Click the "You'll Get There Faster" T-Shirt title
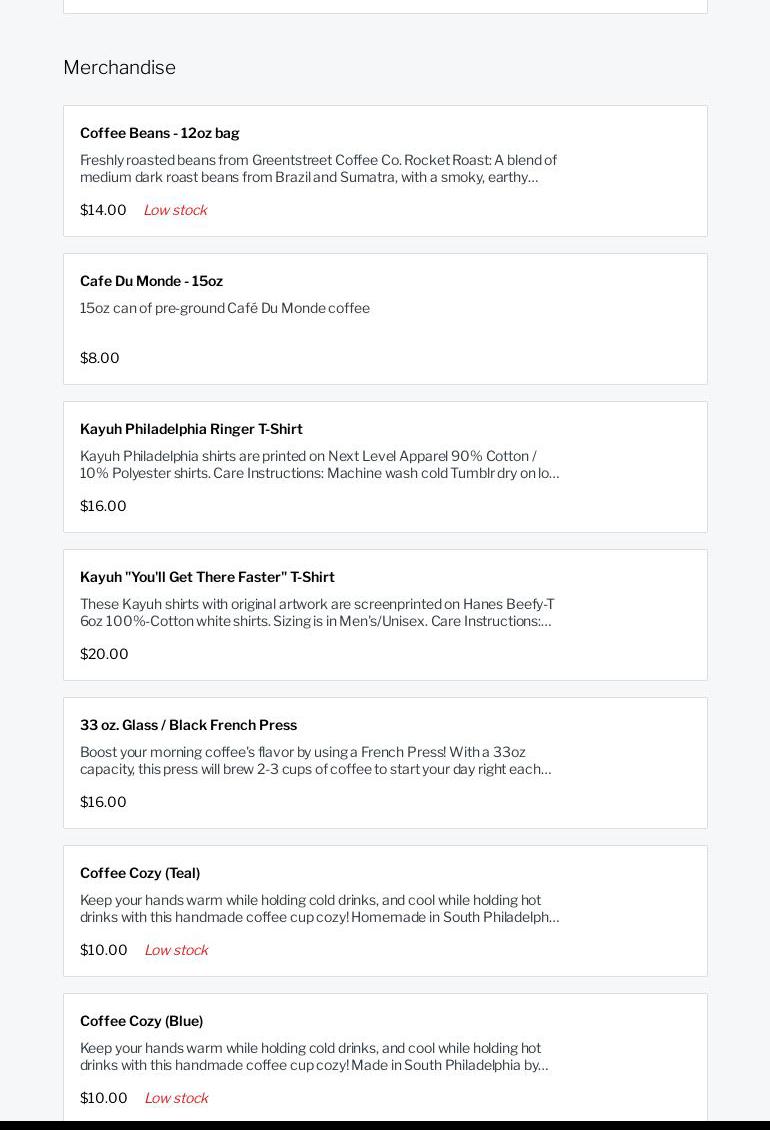 (x=207, y=577)
